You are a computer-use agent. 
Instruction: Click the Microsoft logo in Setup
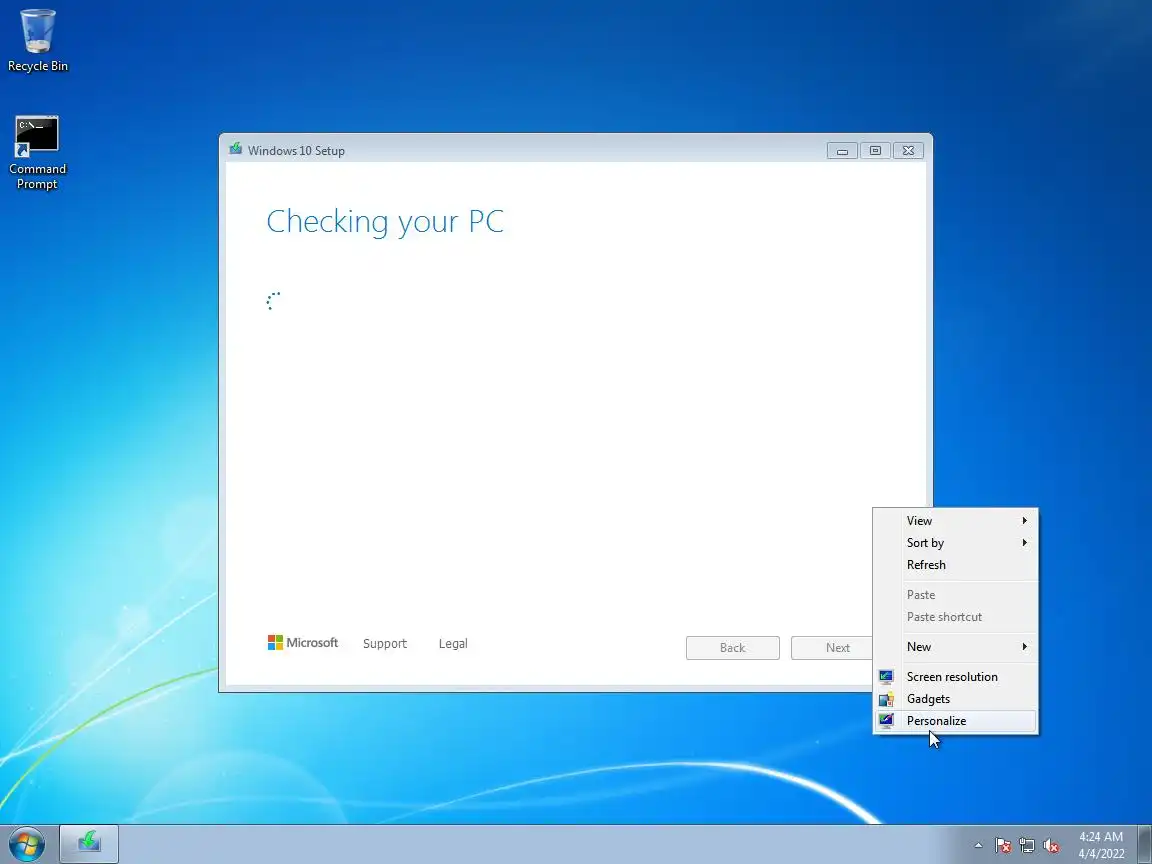point(303,643)
